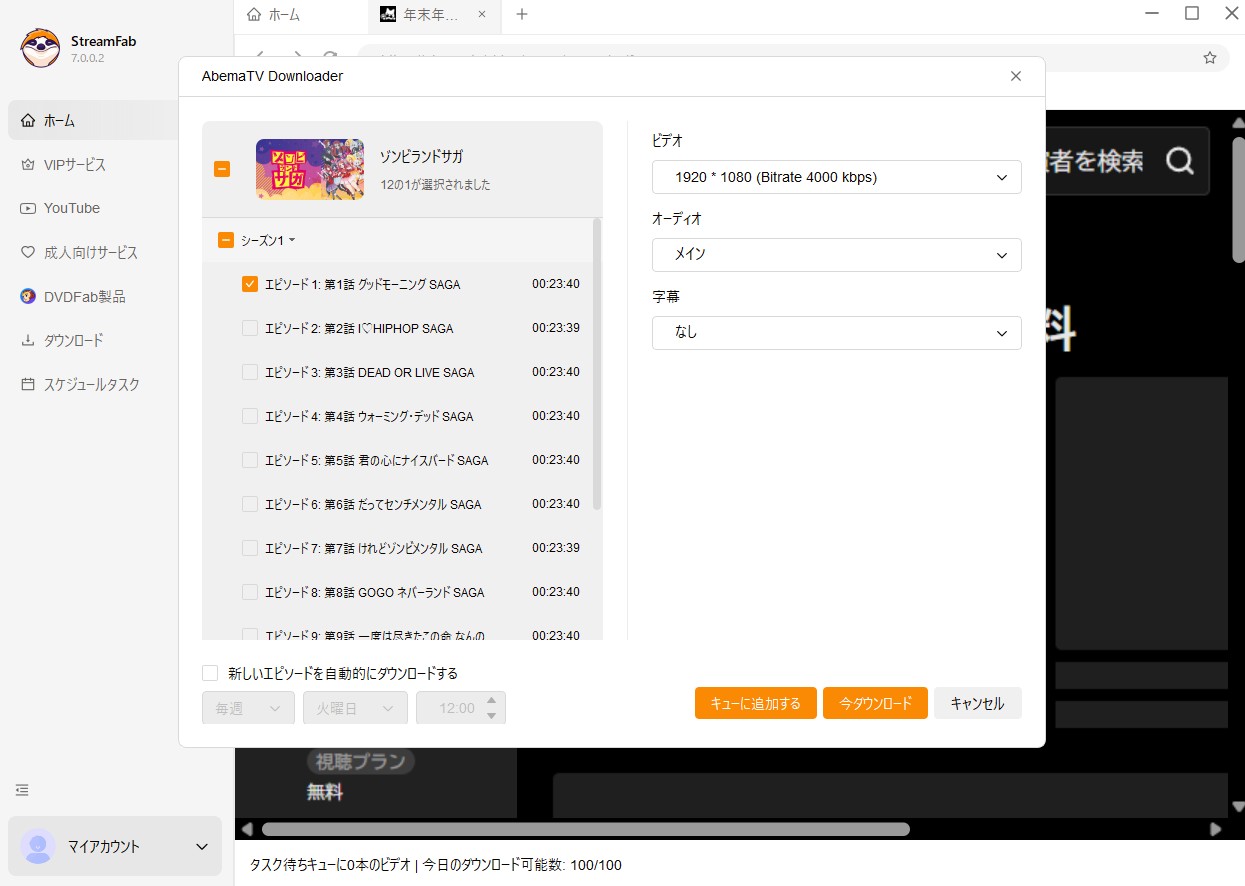Enable automatic download of new episodes
Viewport: 1245px width, 886px height.
[210, 673]
